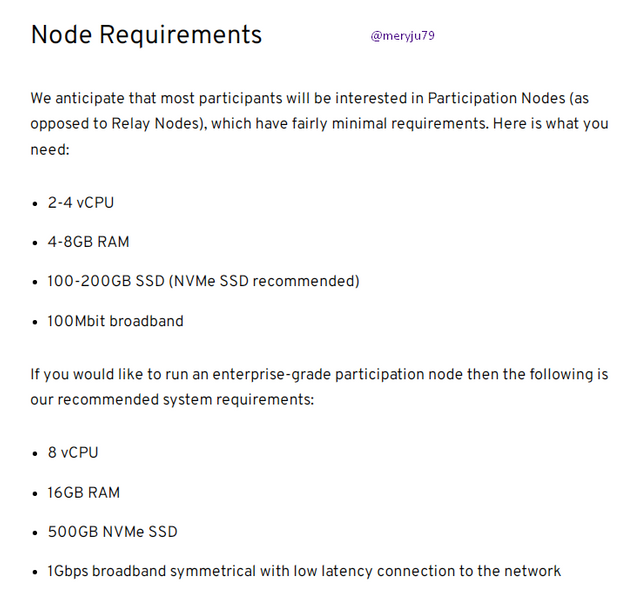Select the '8 vCPU' bullet item

point(73,452)
